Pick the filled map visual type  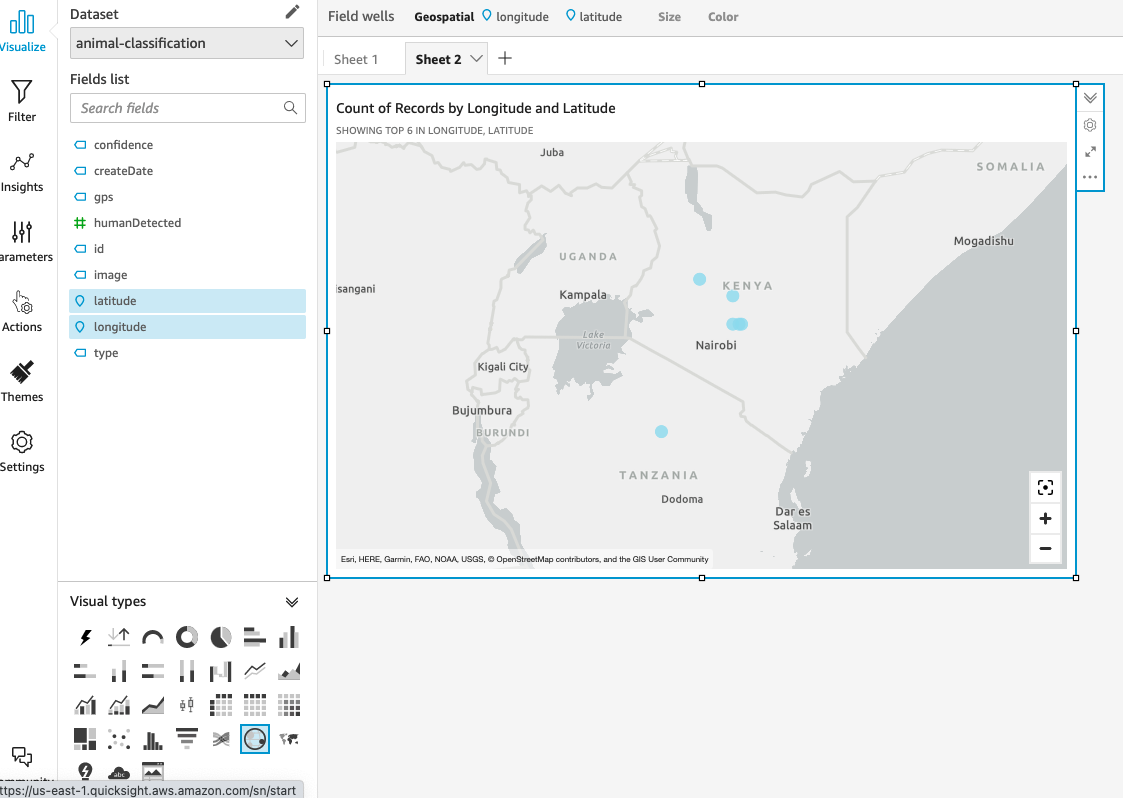click(x=289, y=739)
